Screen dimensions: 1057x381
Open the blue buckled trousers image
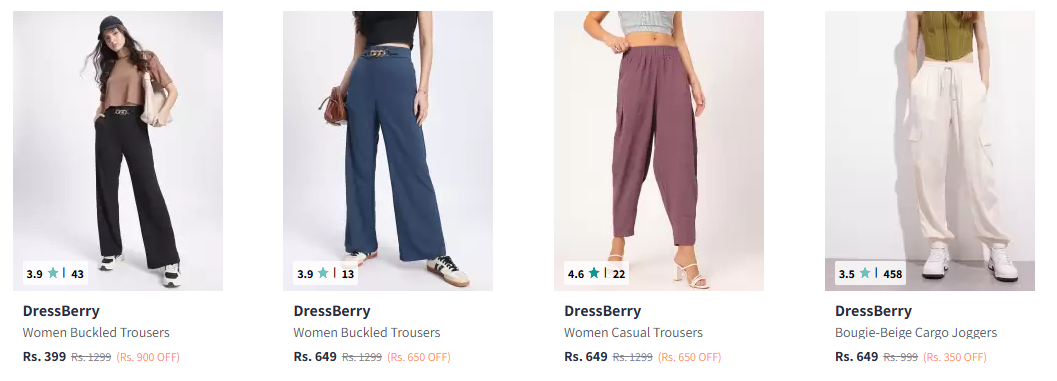[x=388, y=150]
